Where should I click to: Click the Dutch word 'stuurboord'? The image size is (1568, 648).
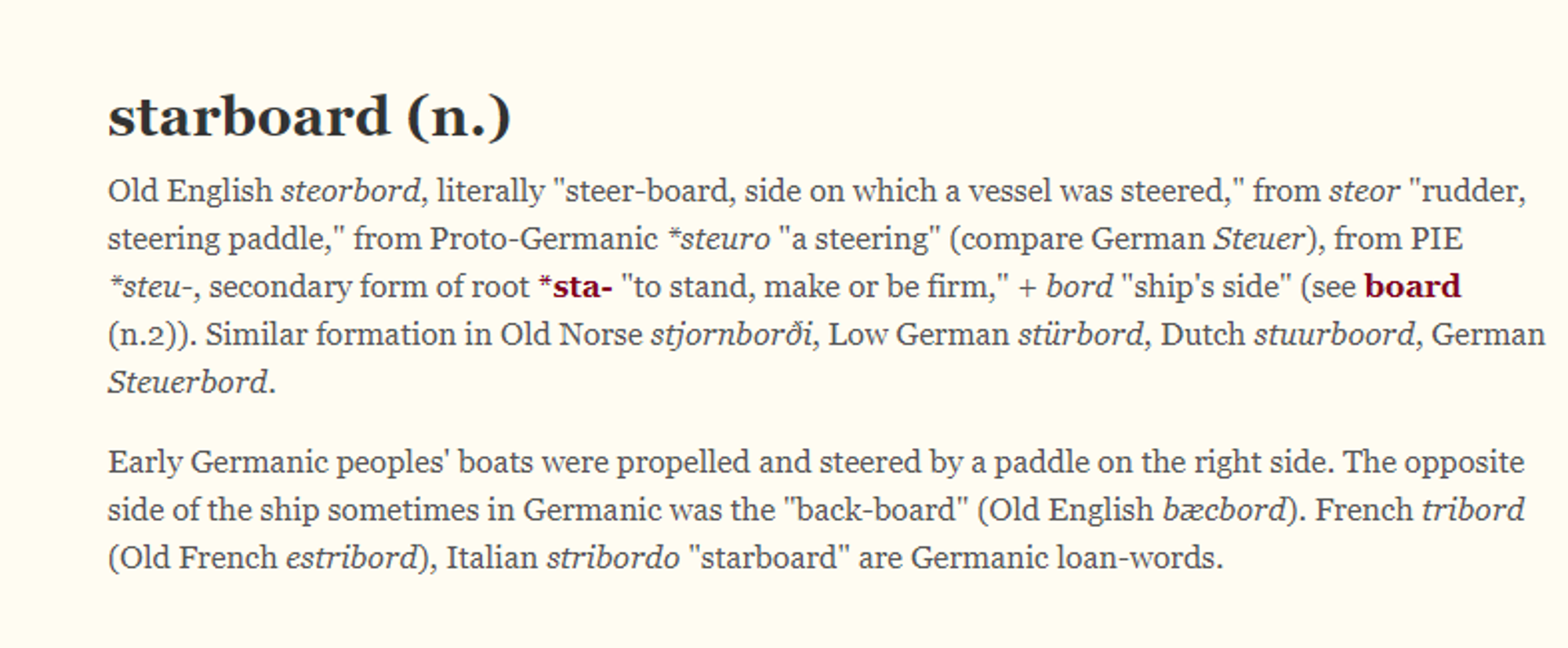(1335, 335)
